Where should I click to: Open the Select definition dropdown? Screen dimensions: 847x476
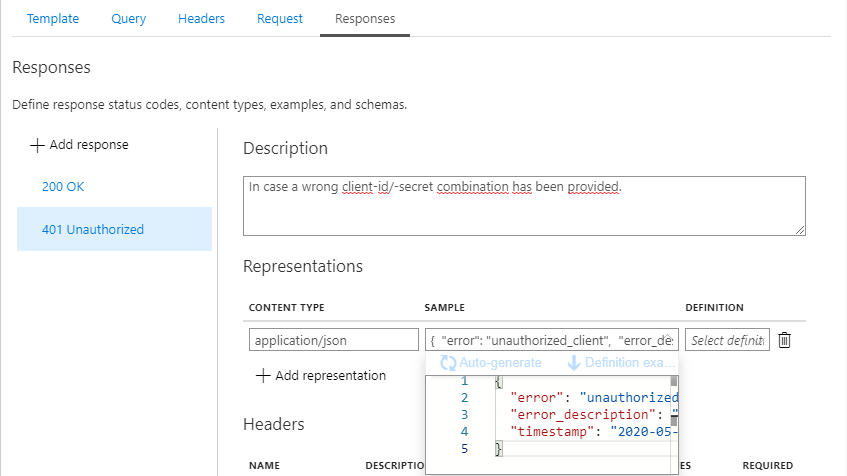727,340
